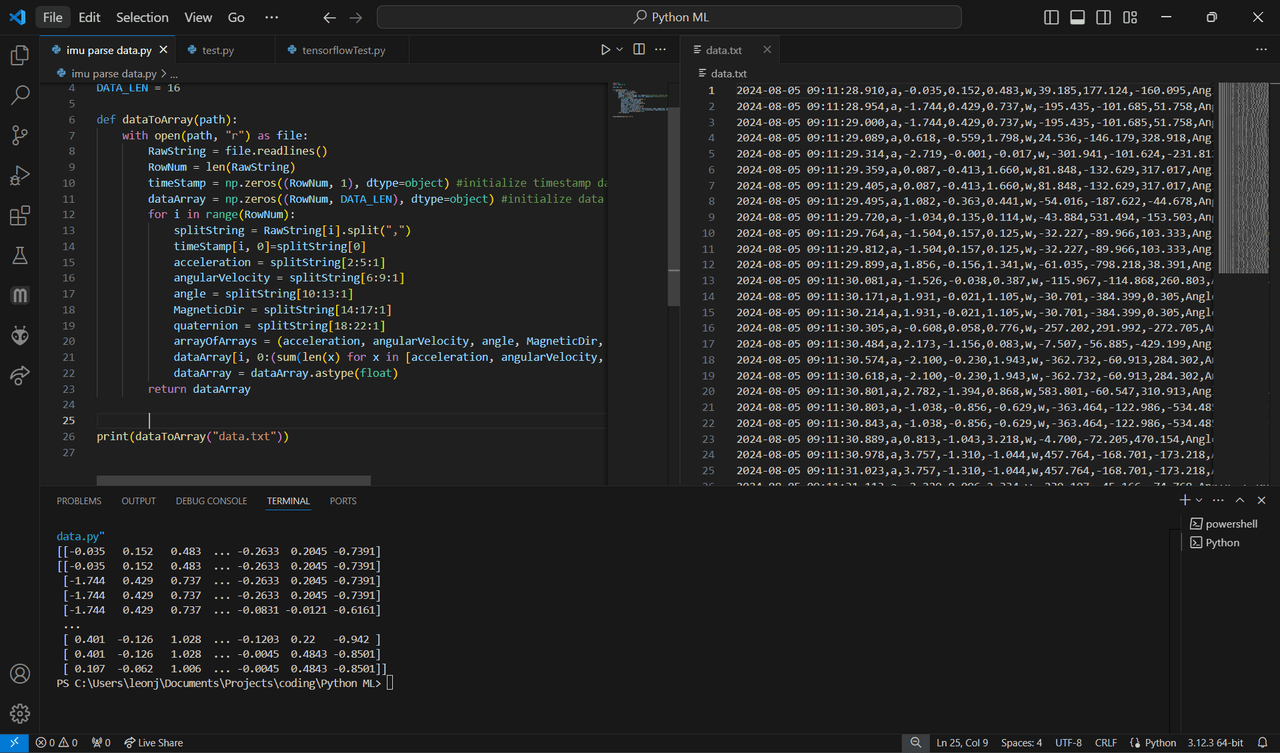This screenshot has width=1280, height=753.
Task: Toggle the secondary side bar layout button
Action: point(1103,17)
